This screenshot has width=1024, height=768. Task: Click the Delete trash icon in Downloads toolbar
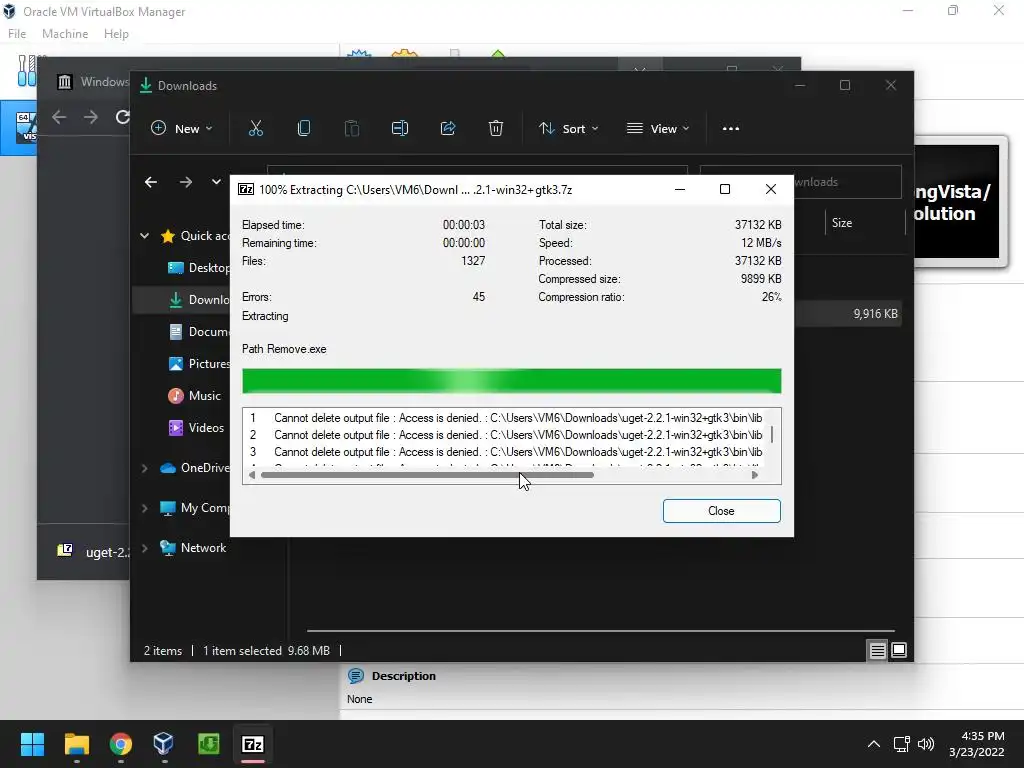click(496, 129)
